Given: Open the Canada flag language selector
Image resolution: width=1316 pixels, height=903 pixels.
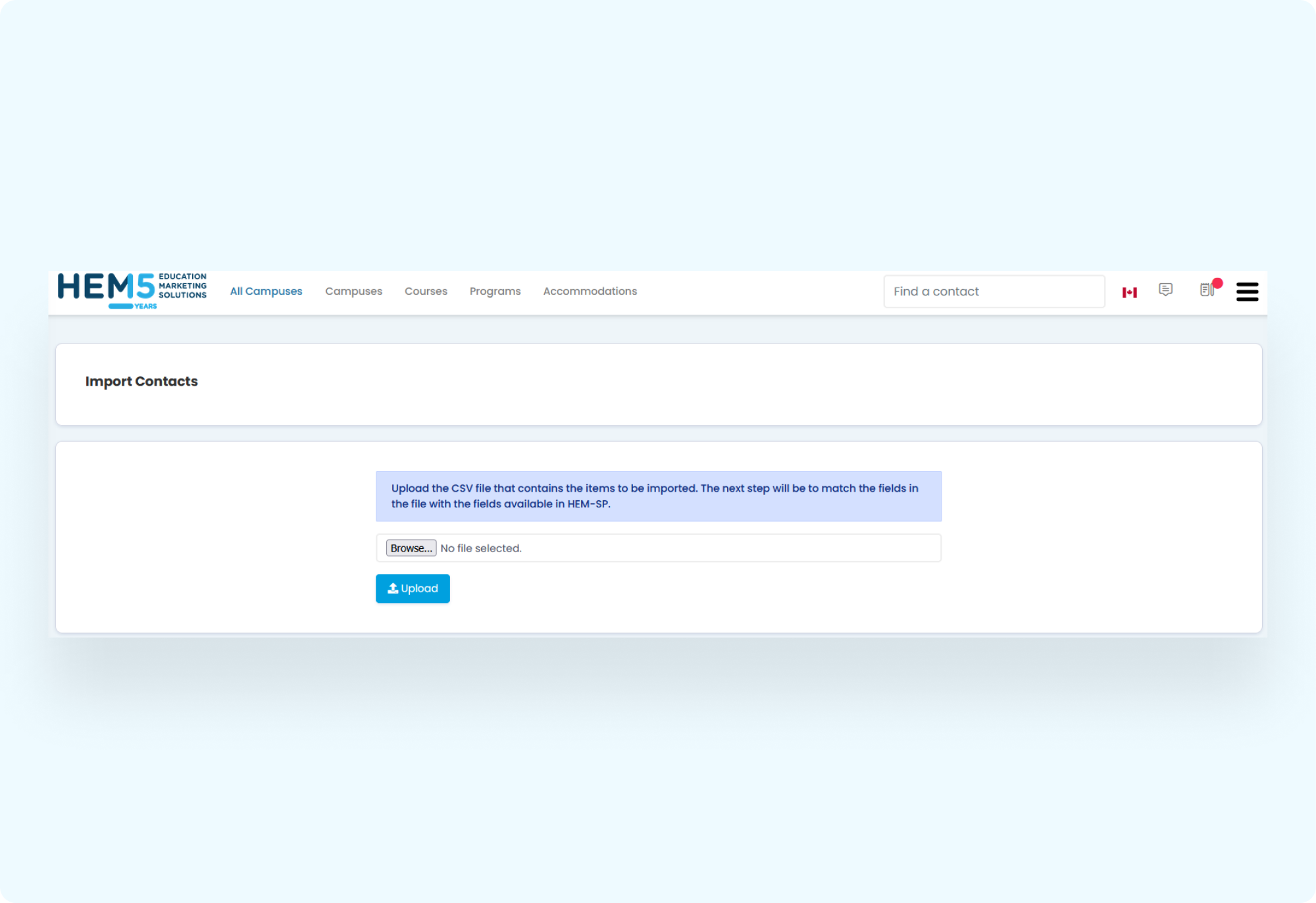Looking at the screenshot, I should point(1129,292).
